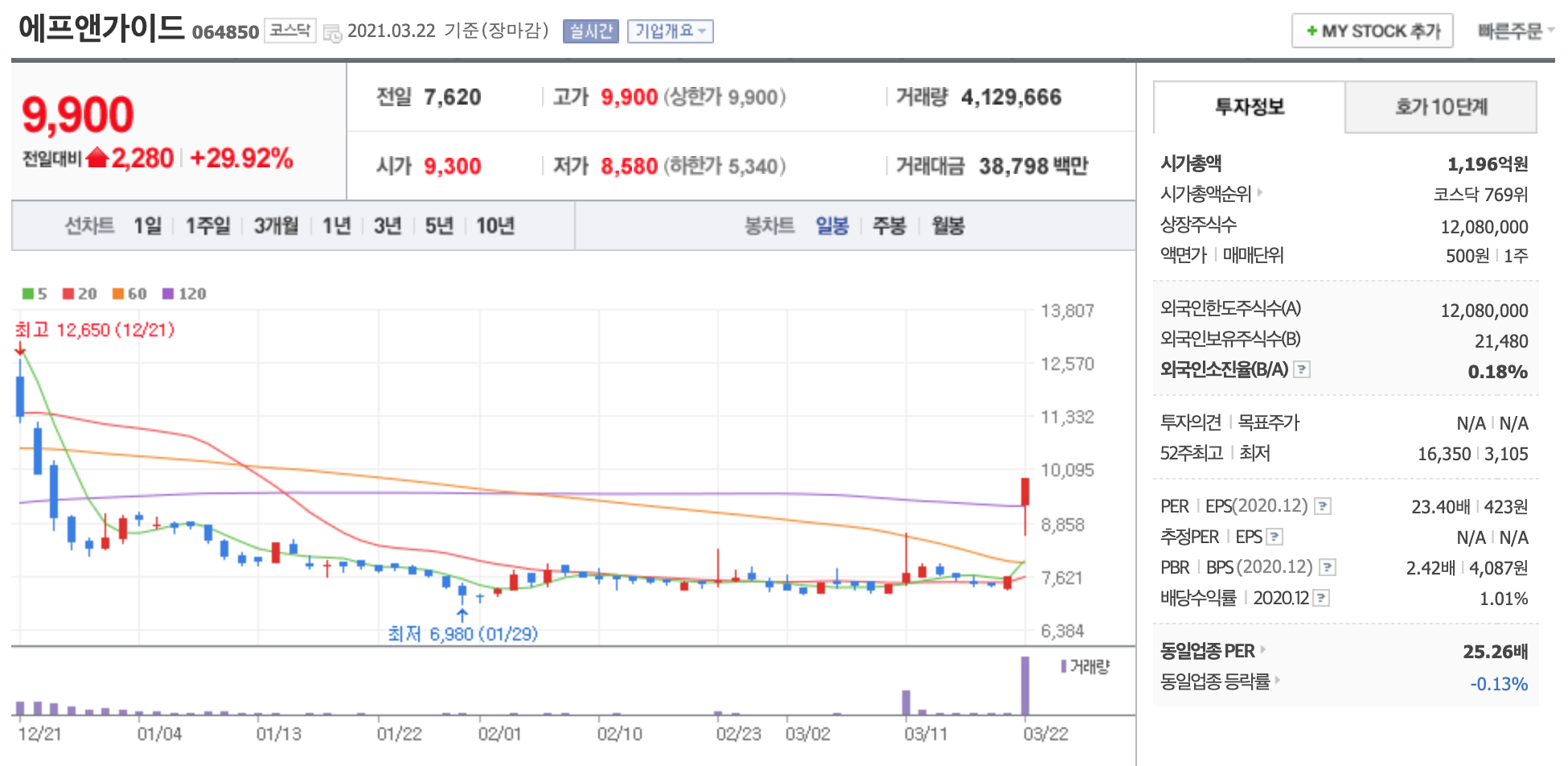Select the 10년 line chart period

pyautogui.click(x=495, y=226)
